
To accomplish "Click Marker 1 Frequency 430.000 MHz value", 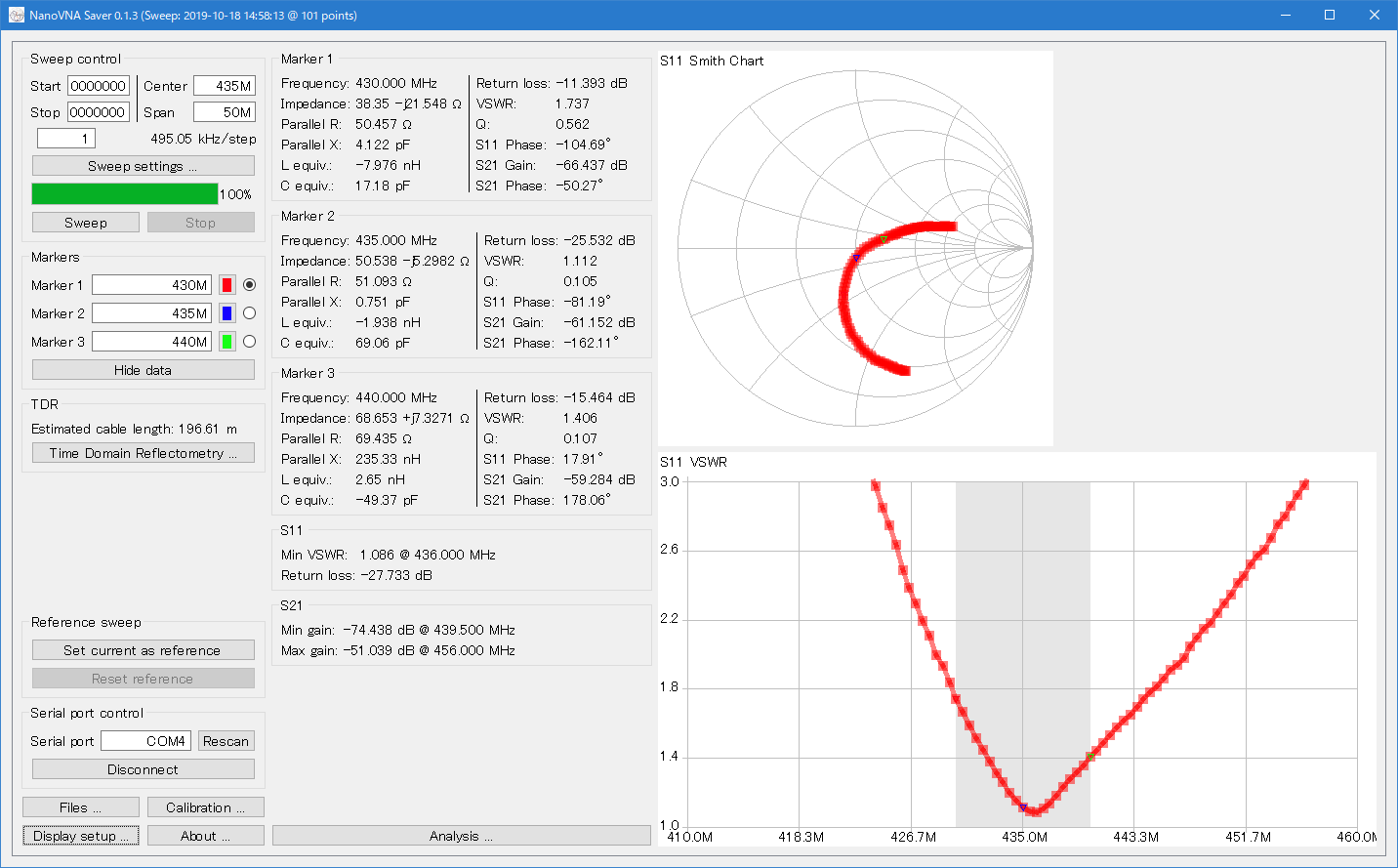I will tap(396, 83).
